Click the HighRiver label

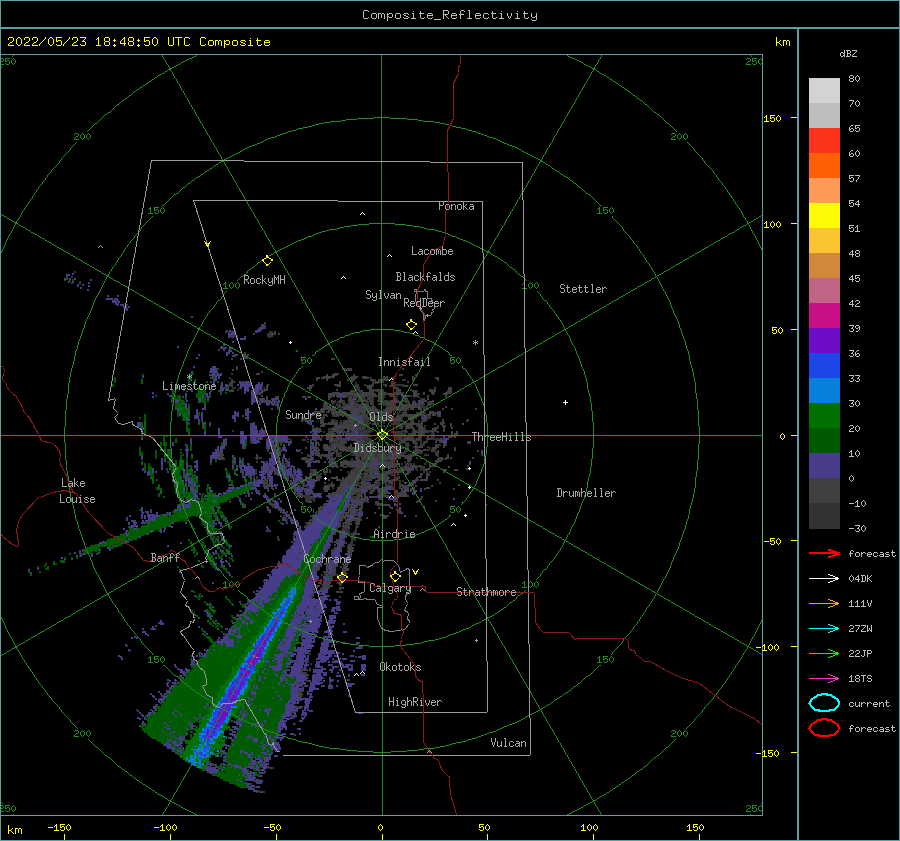pyautogui.click(x=415, y=702)
